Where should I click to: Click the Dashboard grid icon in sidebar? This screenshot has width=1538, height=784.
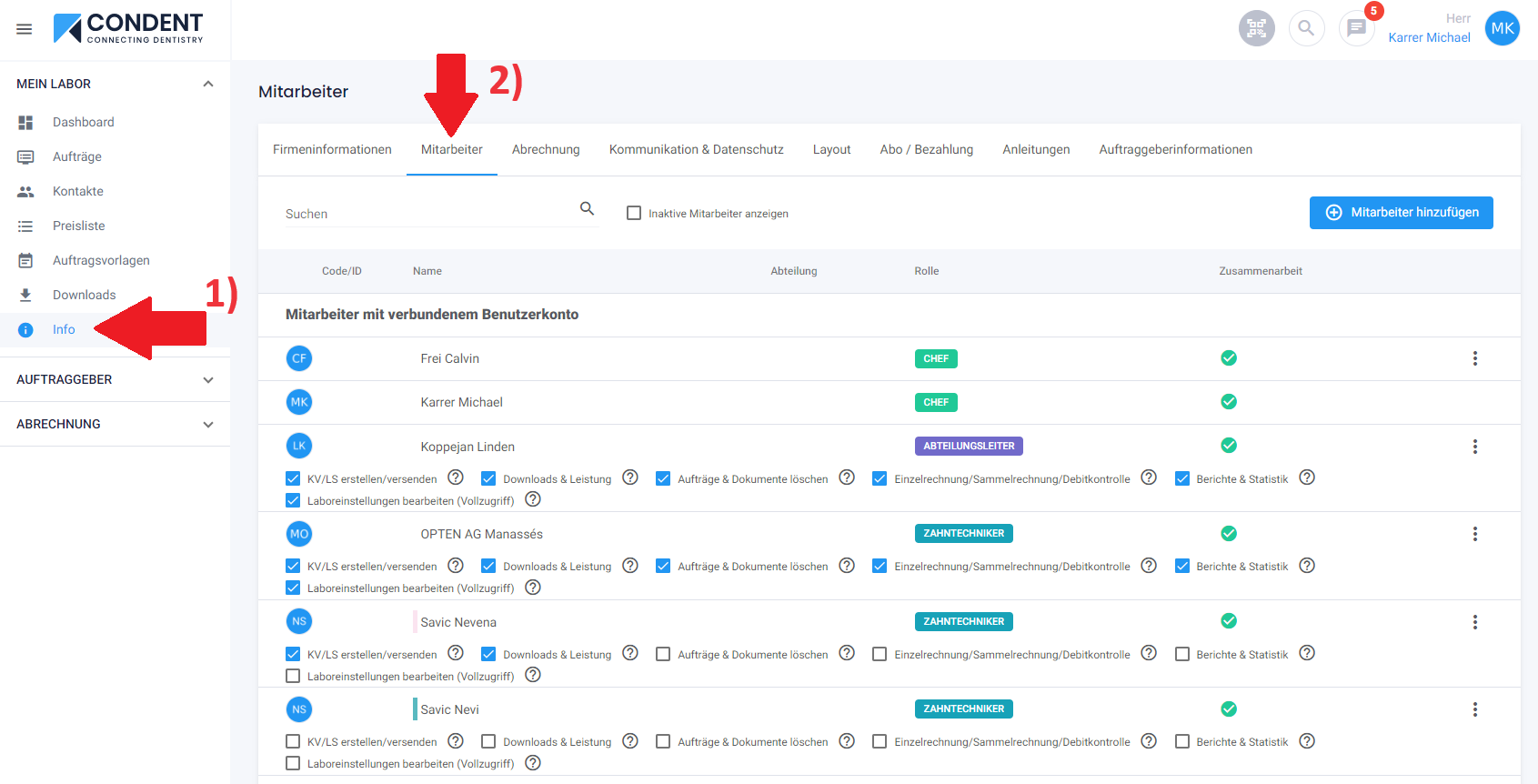click(25, 122)
